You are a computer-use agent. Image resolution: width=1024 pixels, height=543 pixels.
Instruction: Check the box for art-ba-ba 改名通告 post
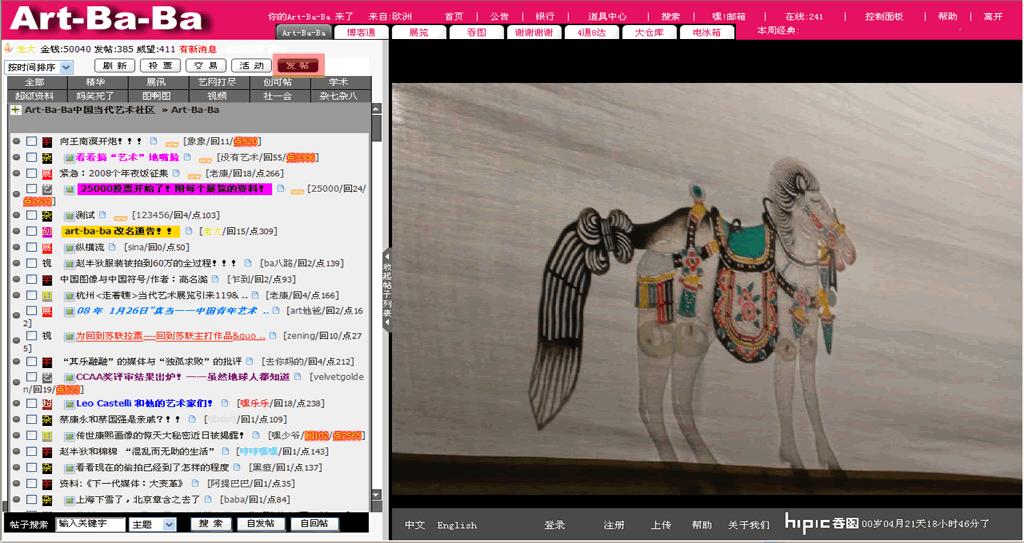point(31,231)
